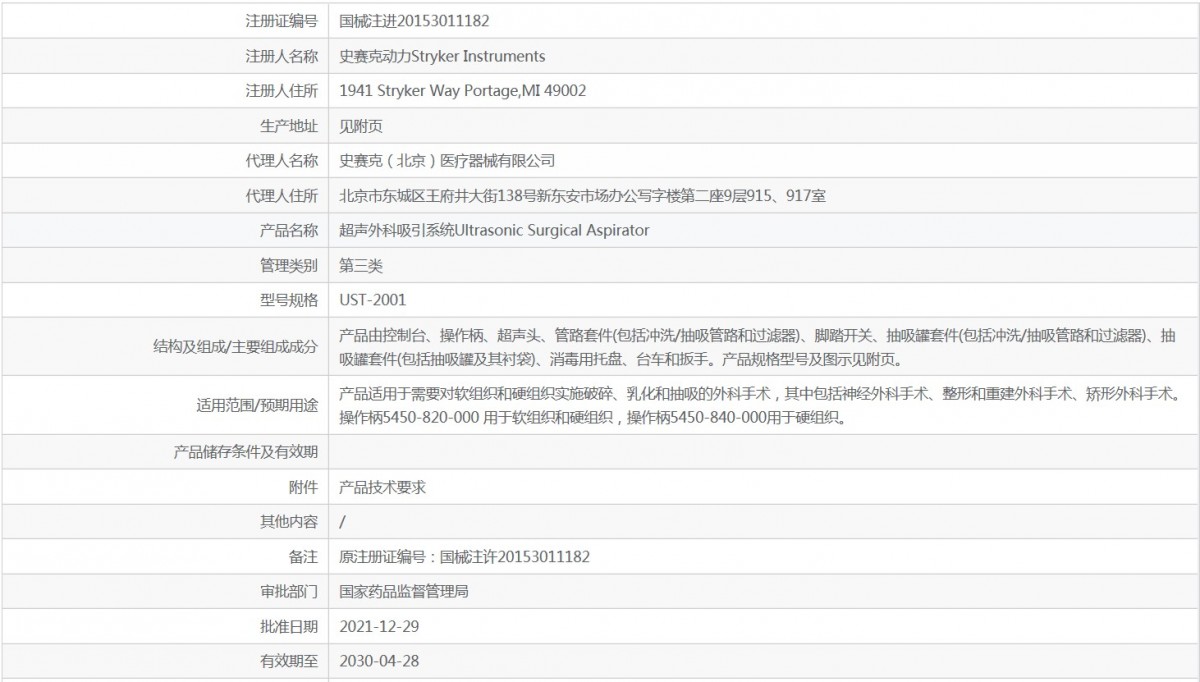This screenshot has width=1200, height=682.
Task: Click the 管理类别 label
Action: pos(289,266)
